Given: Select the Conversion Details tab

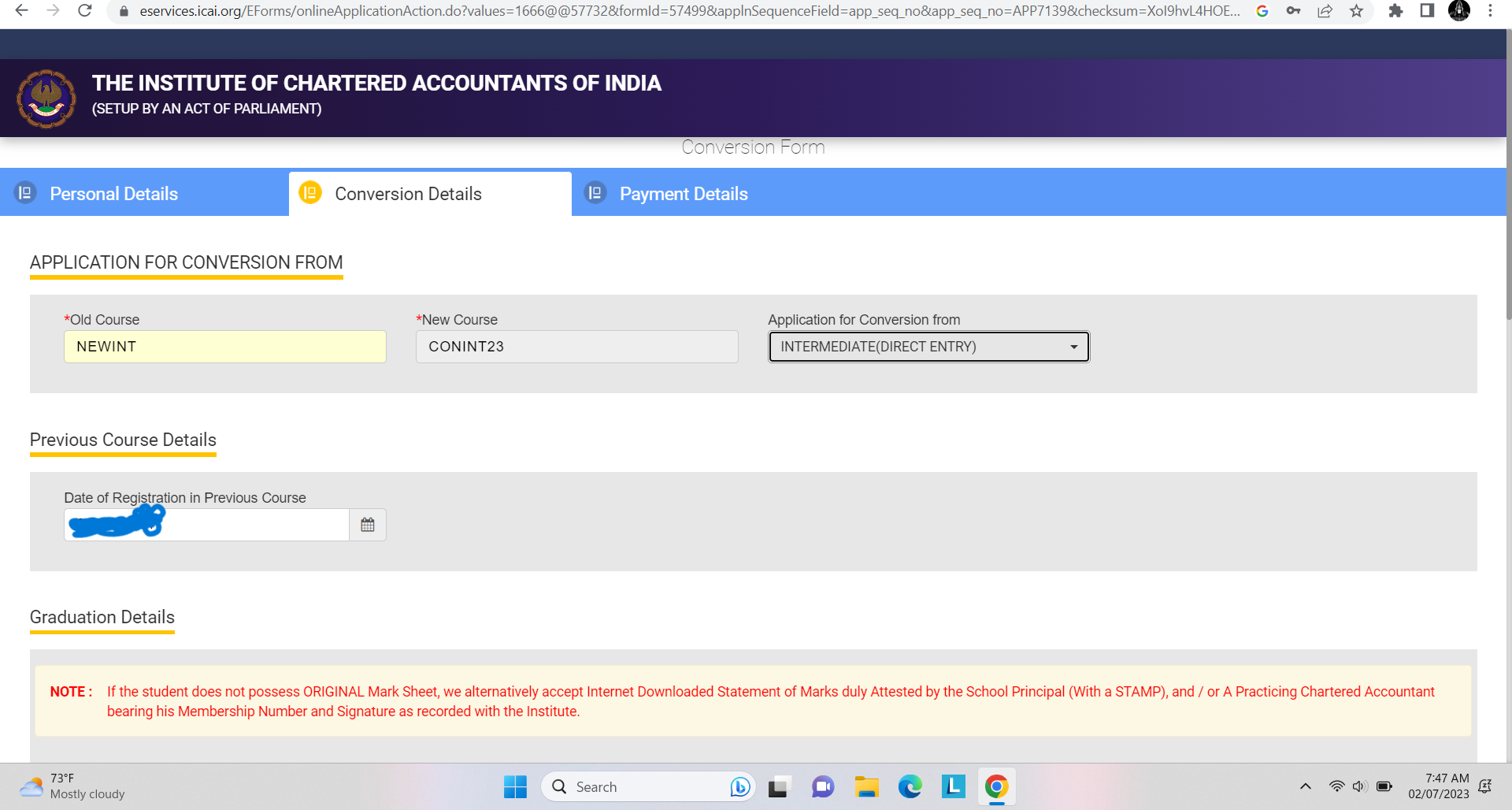Looking at the screenshot, I should pos(408,194).
